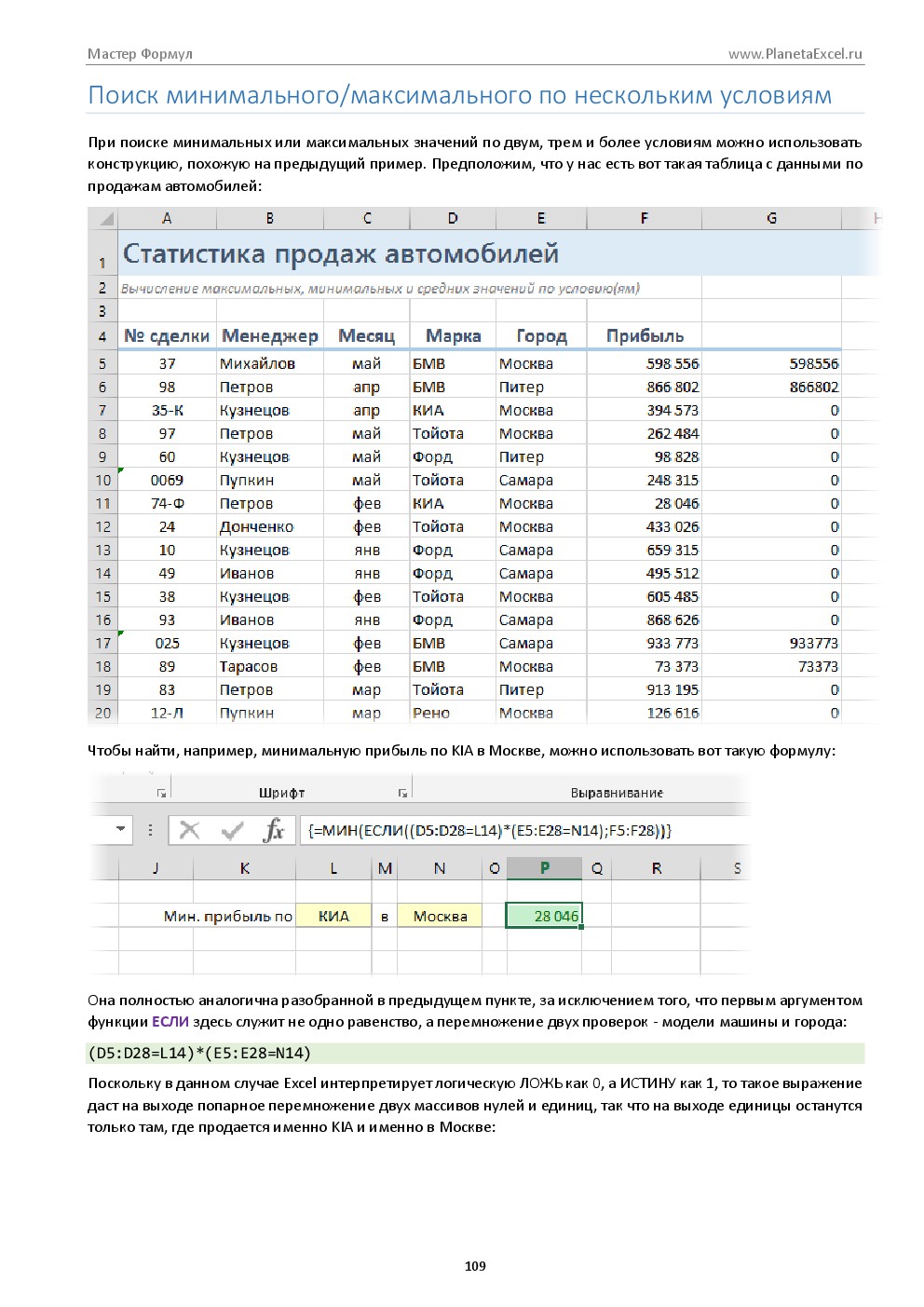The image size is (924, 1307).
Task: Click the 'Месяц' heading cell
Action: click(x=366, y=335)
